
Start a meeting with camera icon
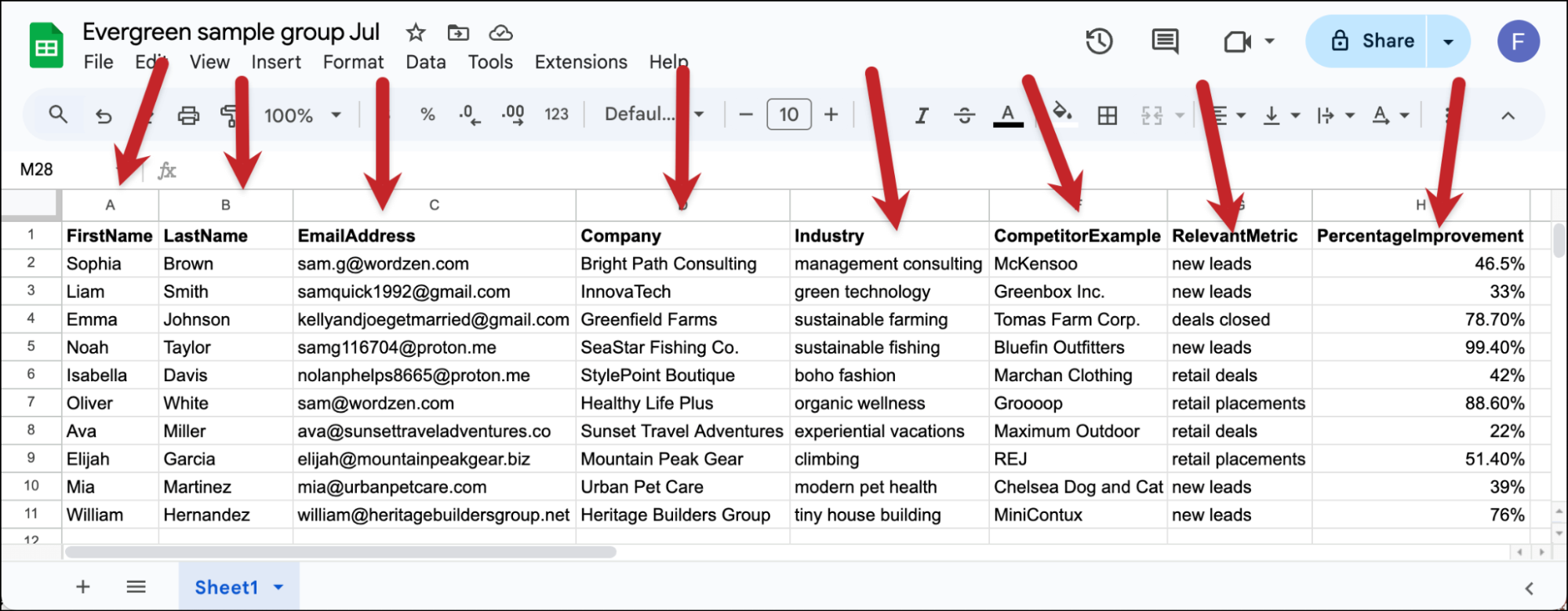[1237, 42]
